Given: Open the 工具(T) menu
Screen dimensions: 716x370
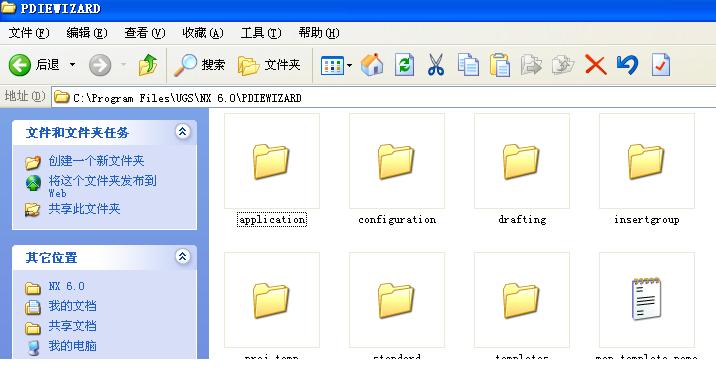Looking at the screenshot, I should point(261,33).
